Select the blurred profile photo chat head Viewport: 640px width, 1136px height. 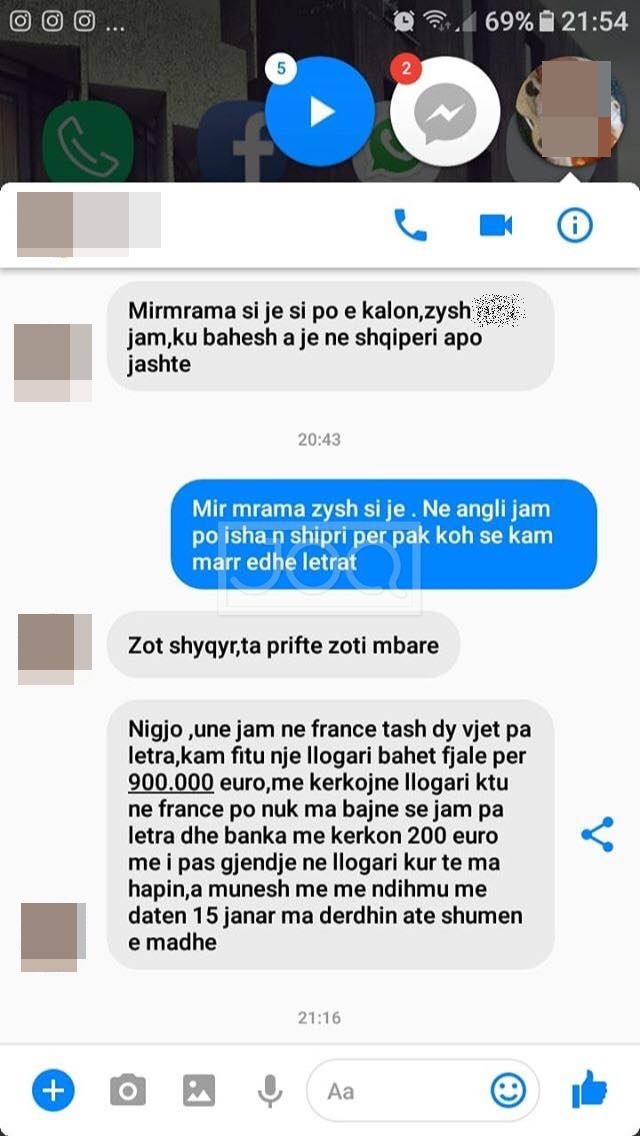tap(570, 112)
